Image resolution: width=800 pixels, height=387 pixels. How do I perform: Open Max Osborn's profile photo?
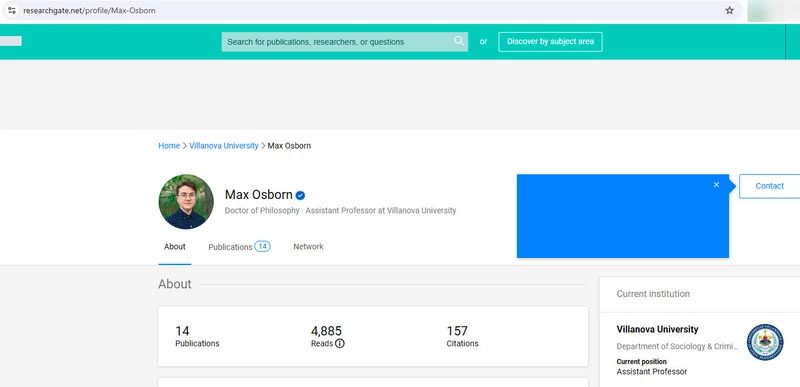186,201
